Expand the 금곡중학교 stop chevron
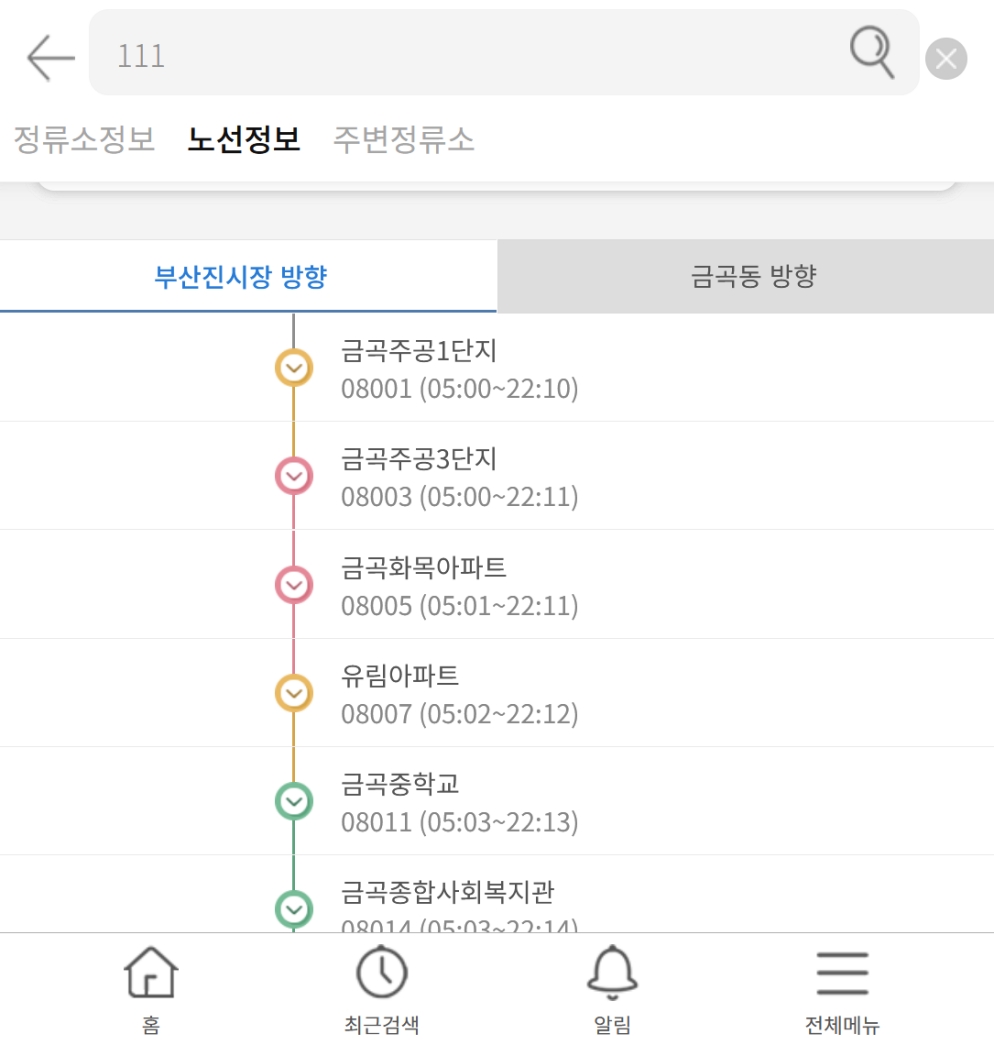This screenshot has height=1045, width=994. [x=294, y=801]
